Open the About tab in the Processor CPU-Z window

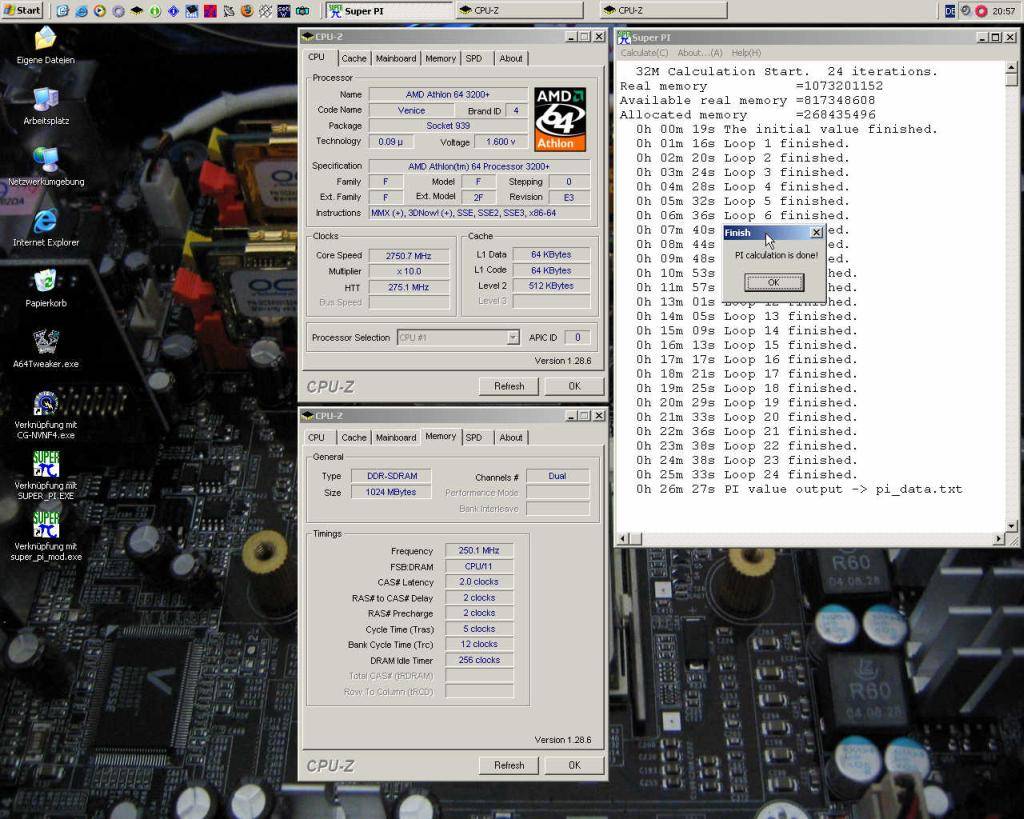[511, 58]
